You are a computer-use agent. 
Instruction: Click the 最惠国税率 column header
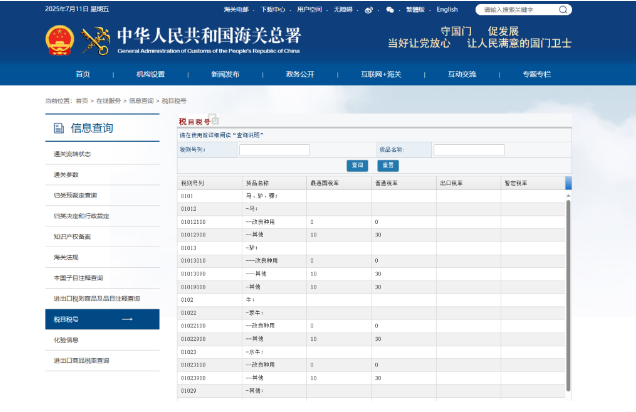(x=339, y=183)
